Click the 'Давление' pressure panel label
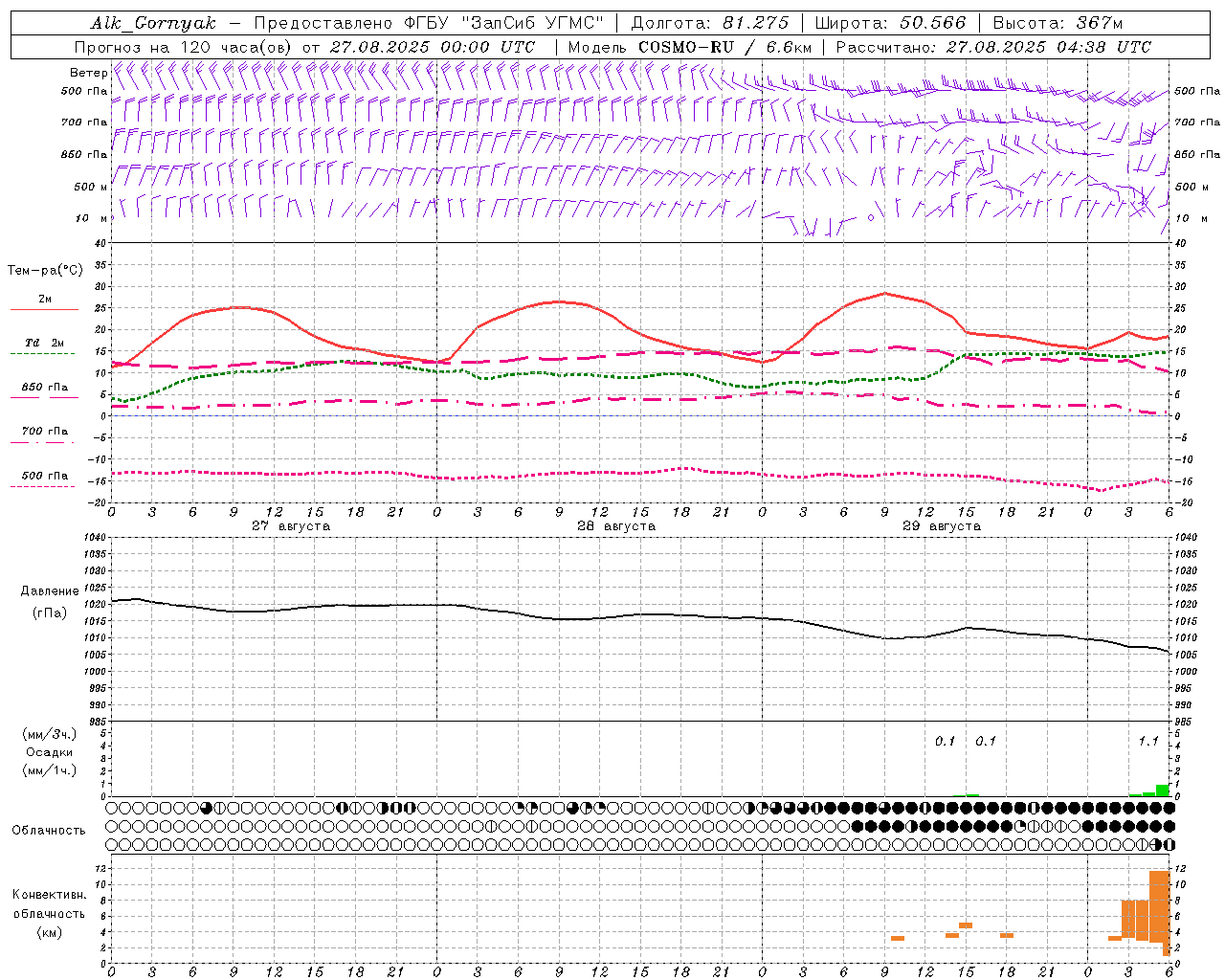Image resolution: width=1225 pixels, height=980 pixels. (x=49, y=590)
